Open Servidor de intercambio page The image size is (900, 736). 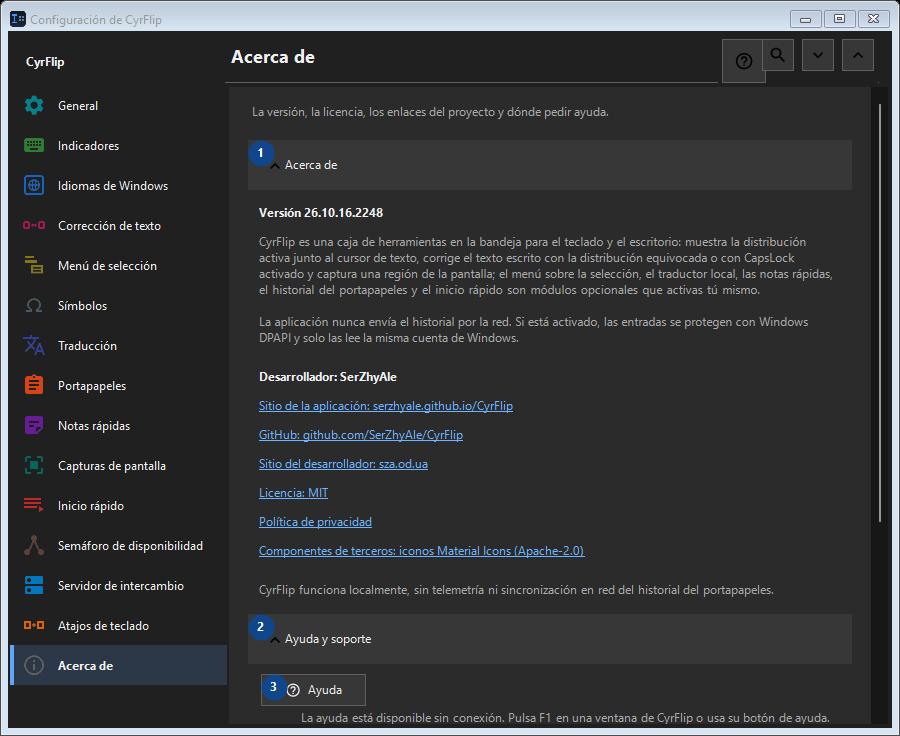tap(119, 586)
